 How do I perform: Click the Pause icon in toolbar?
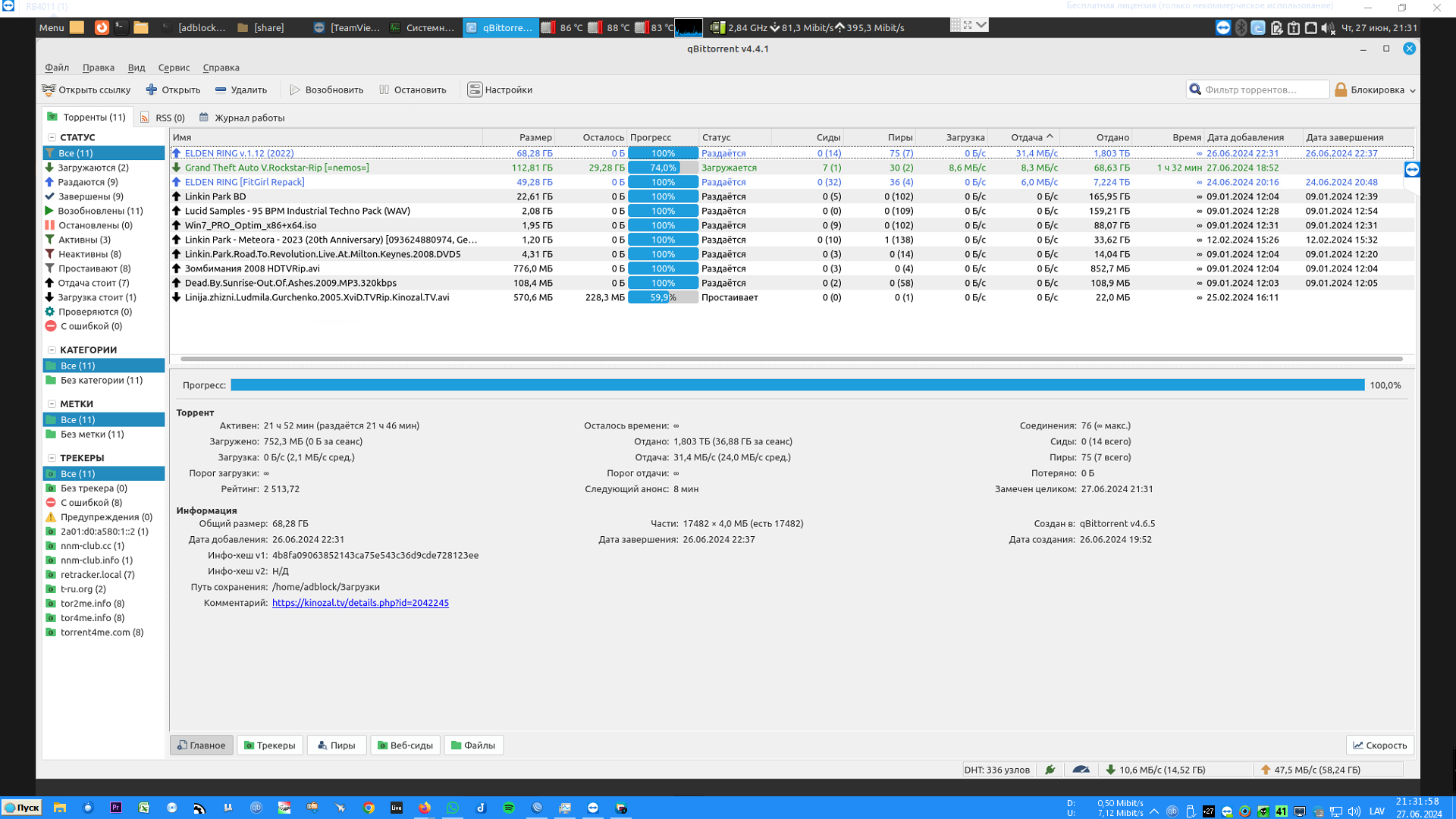pyautogui.click(x=384, y=89)
